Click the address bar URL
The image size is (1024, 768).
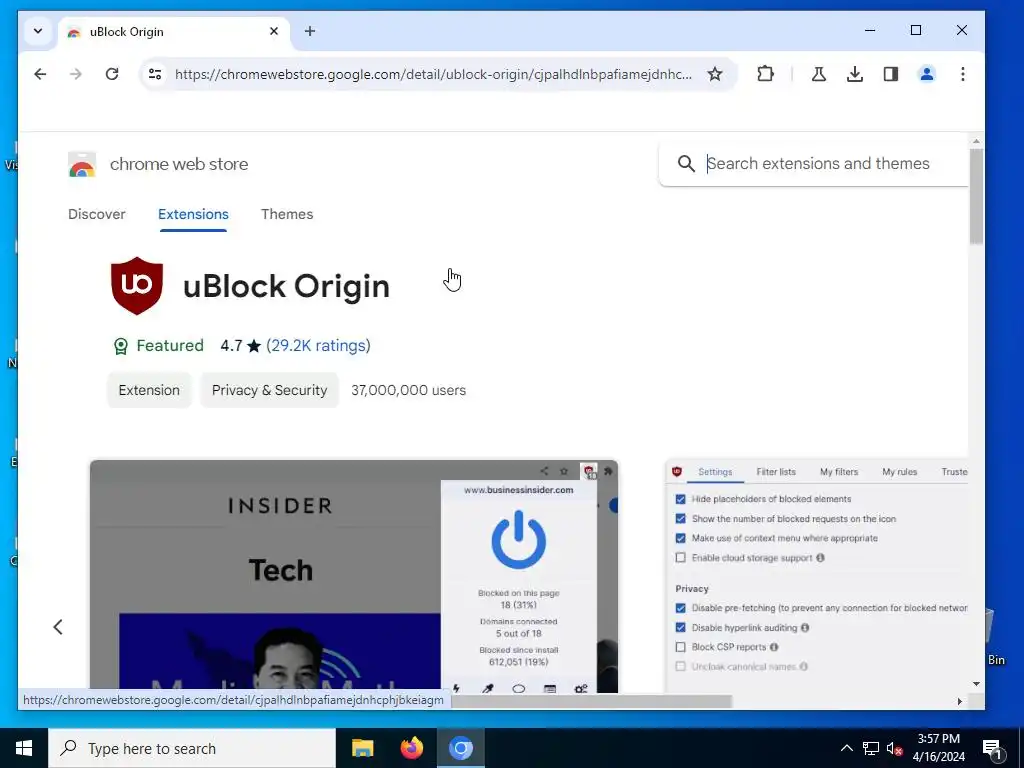click(433, 74)
